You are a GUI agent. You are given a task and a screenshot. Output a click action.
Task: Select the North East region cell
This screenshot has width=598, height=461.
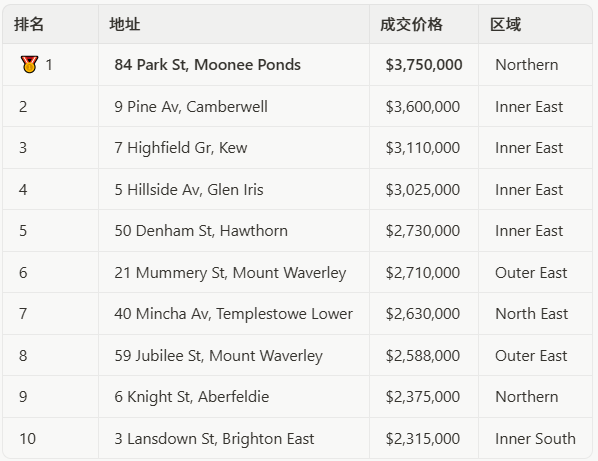pos(531,313)
